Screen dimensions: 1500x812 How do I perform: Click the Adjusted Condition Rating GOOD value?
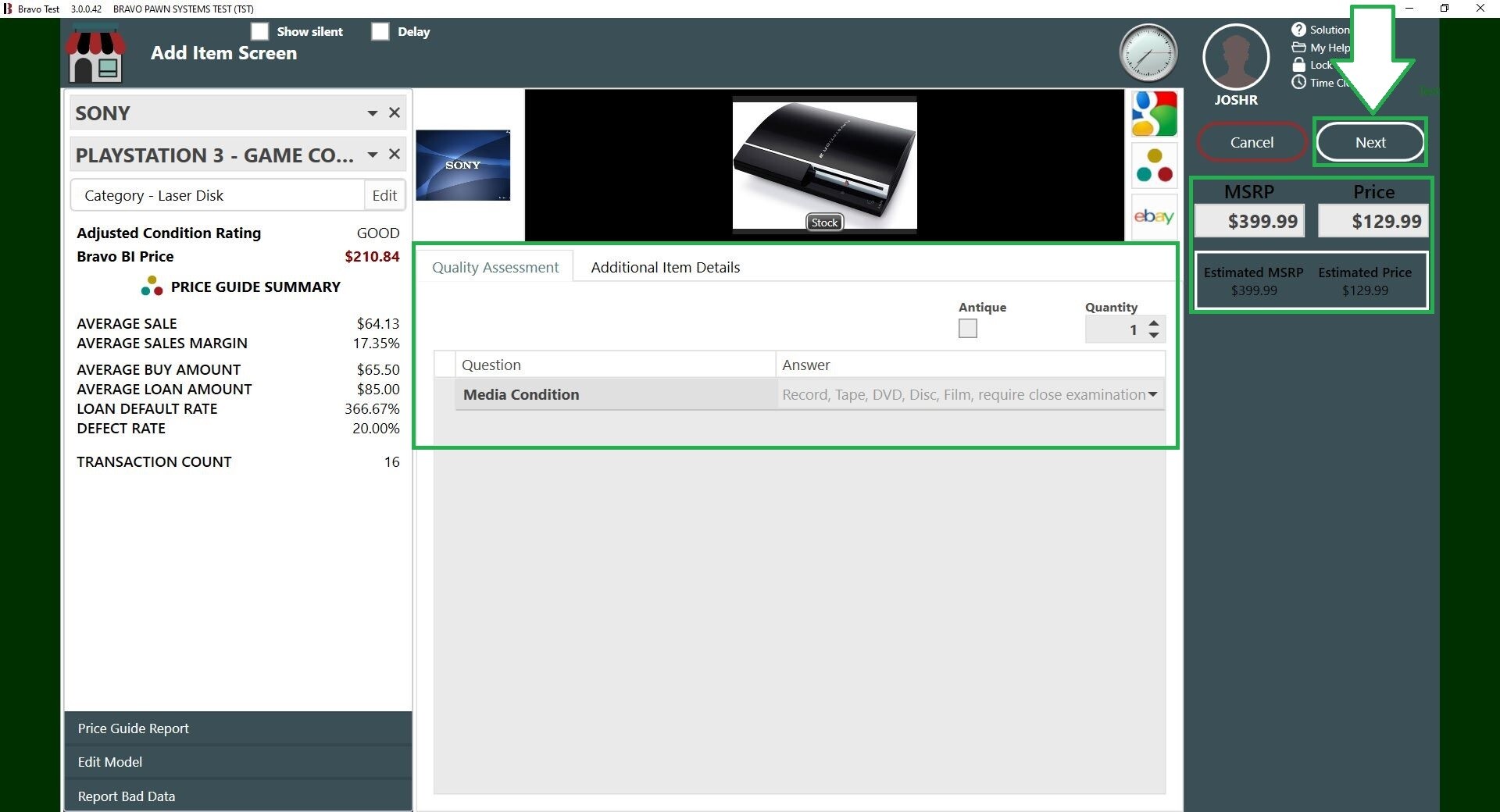[378, 233]
